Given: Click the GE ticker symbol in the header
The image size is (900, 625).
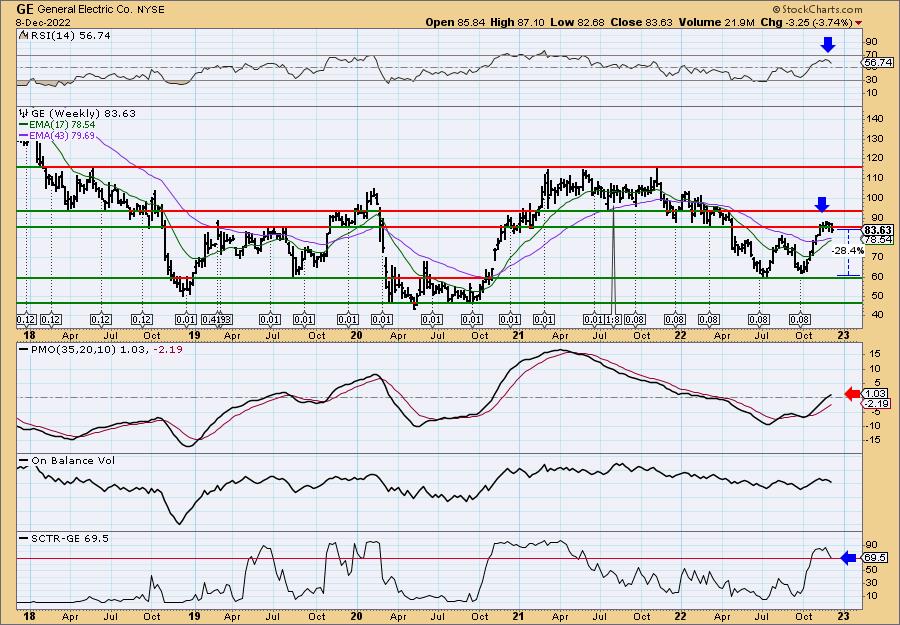Looking at the screenshot, I should pos(24,9).
